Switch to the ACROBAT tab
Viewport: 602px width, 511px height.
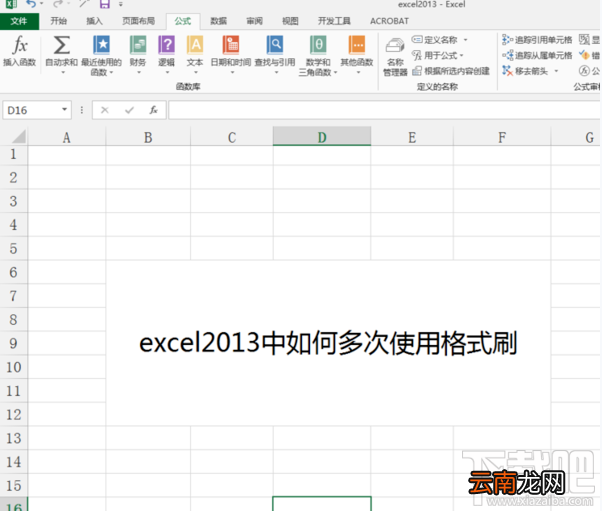389,21
